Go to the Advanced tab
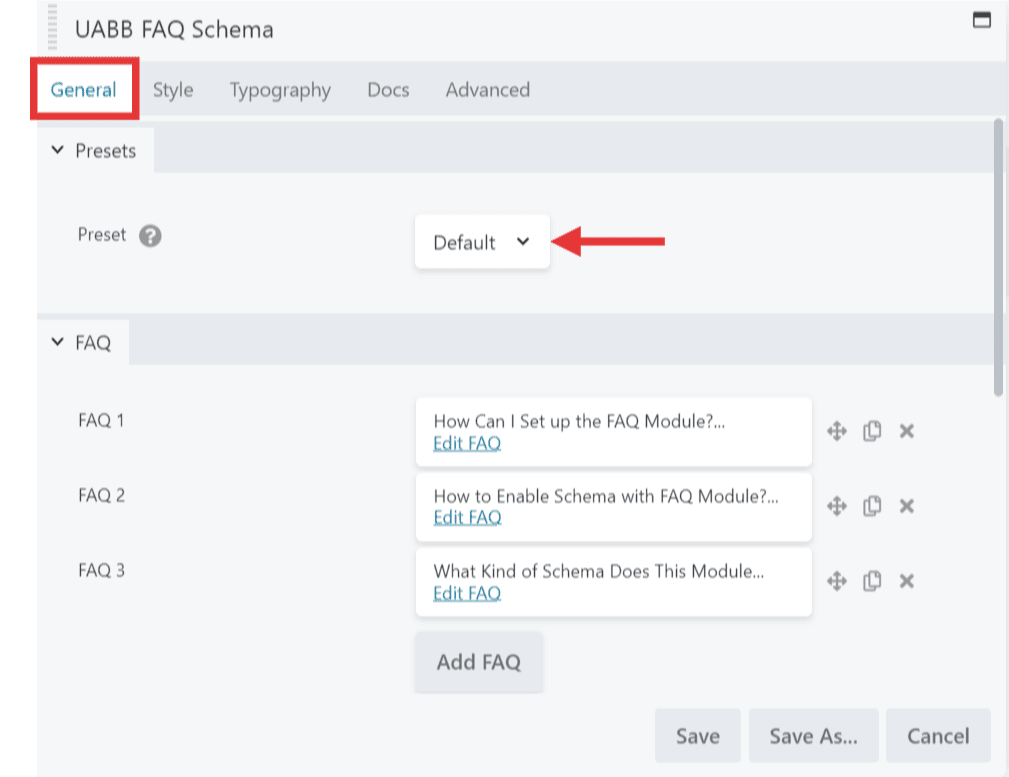Image resolution: width=1009 pixels, height=777 pixels. (x=487, y=90)
